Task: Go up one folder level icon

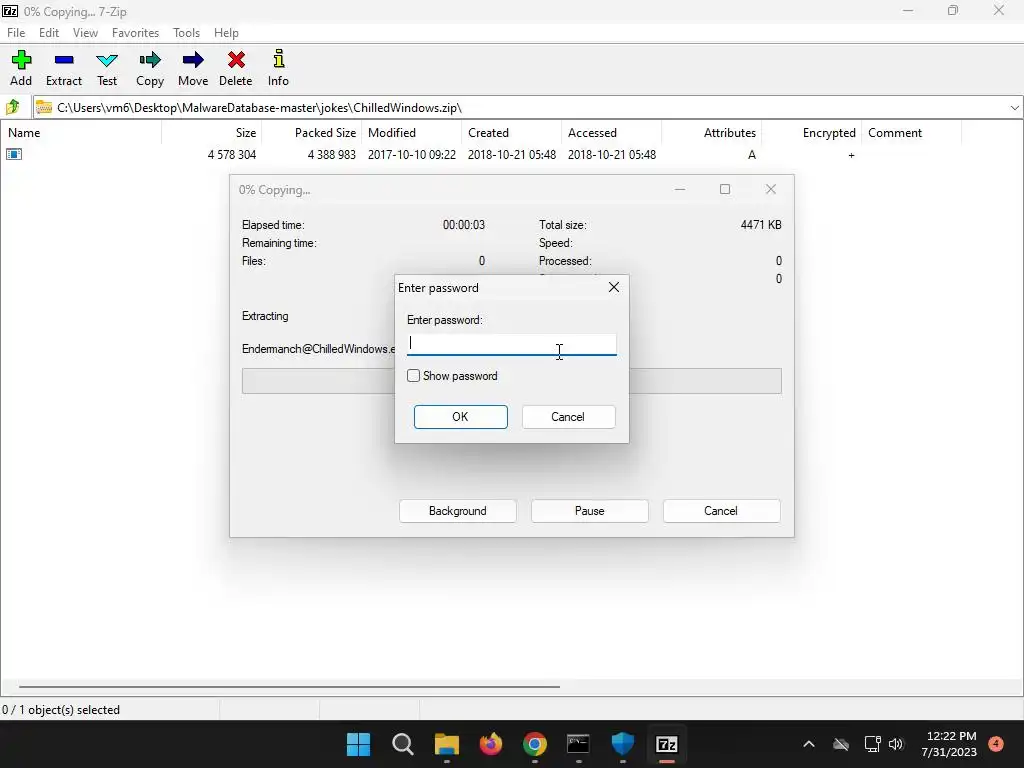Action: (12, 107)
